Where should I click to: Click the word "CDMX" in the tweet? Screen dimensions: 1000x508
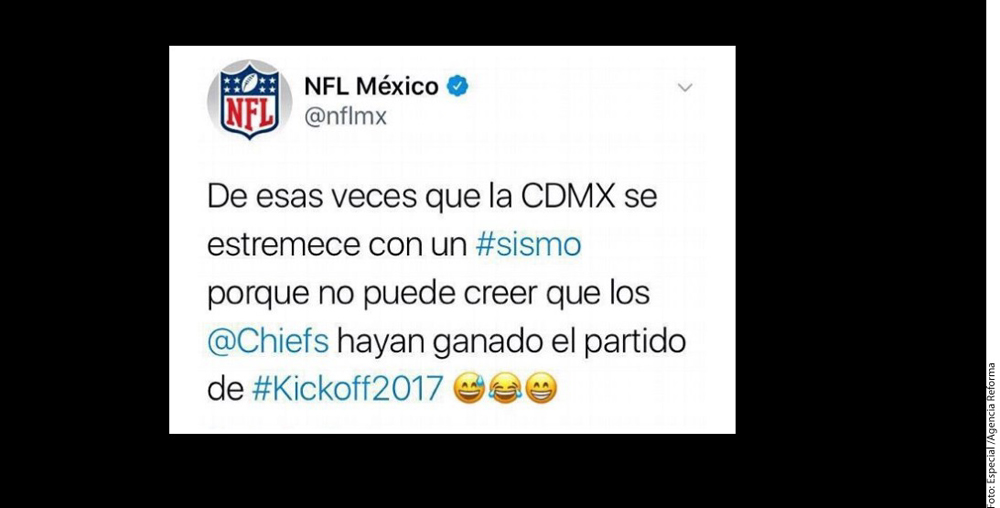568,197
